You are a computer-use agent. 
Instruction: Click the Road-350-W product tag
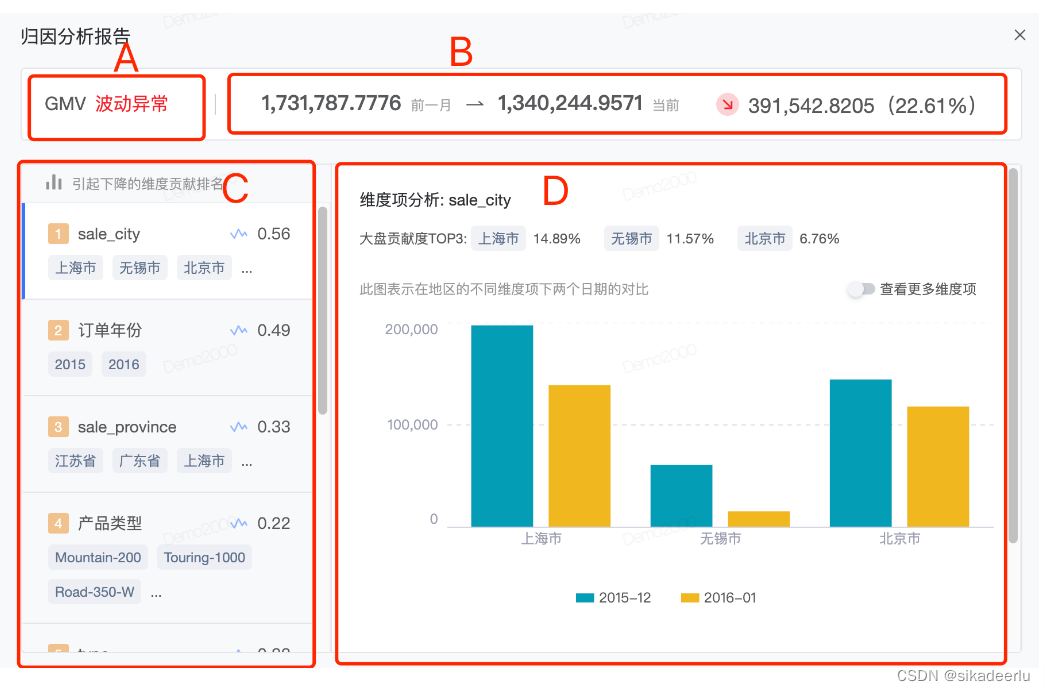(x=95, y=592)
